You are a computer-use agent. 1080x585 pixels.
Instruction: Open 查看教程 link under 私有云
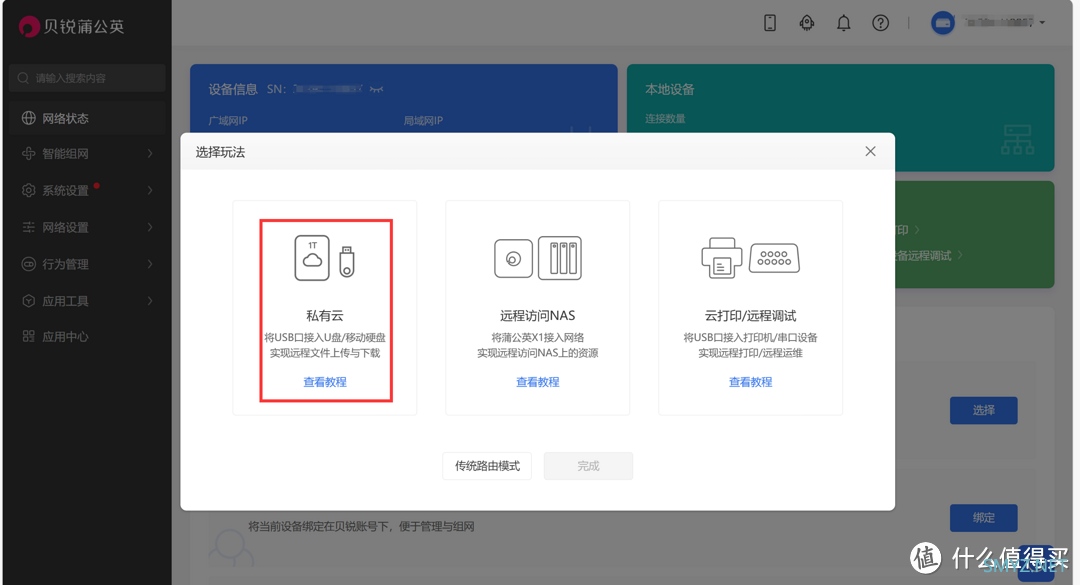point(325,382)
